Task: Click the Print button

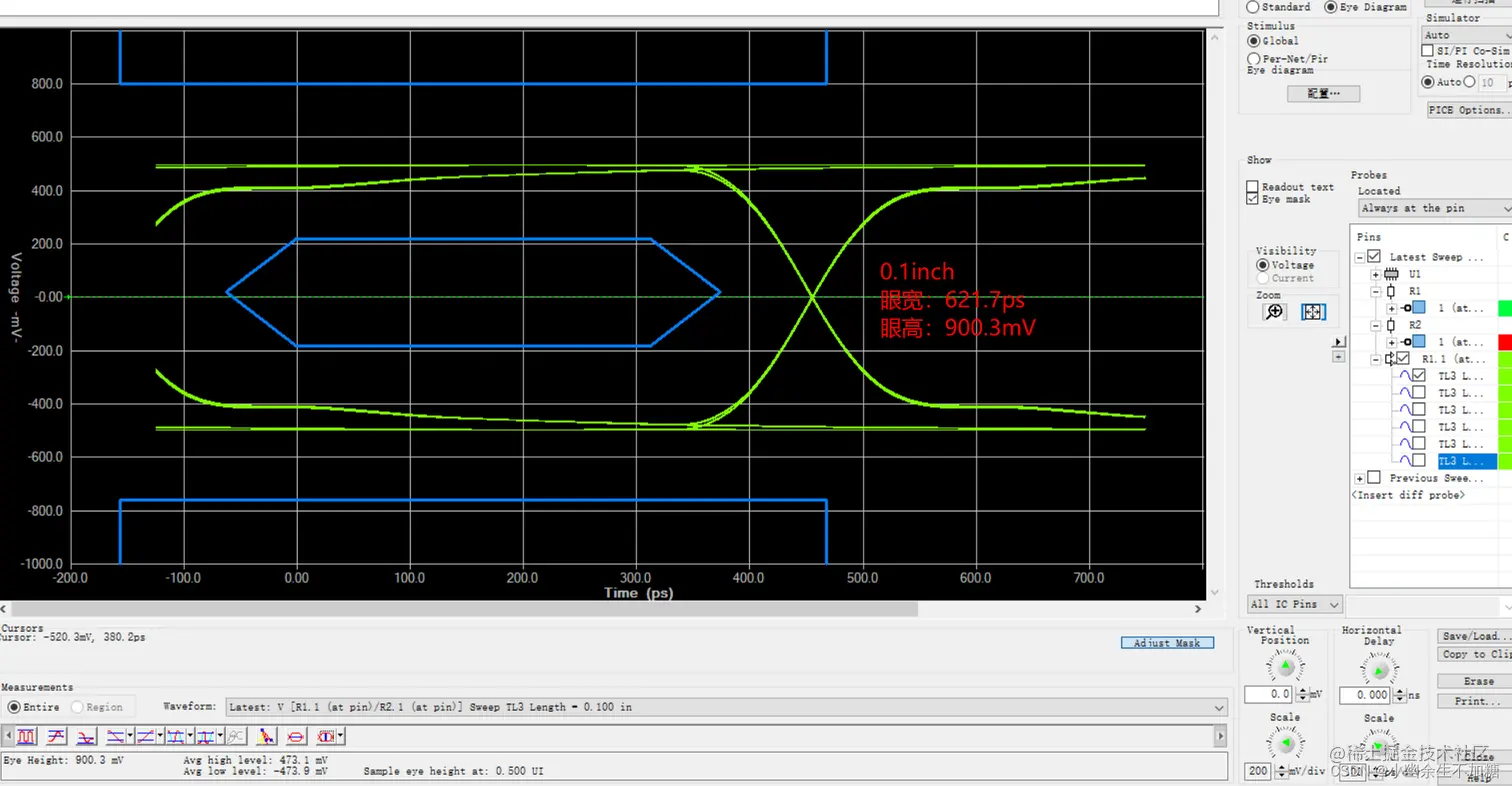Action: coord(1474,701)
